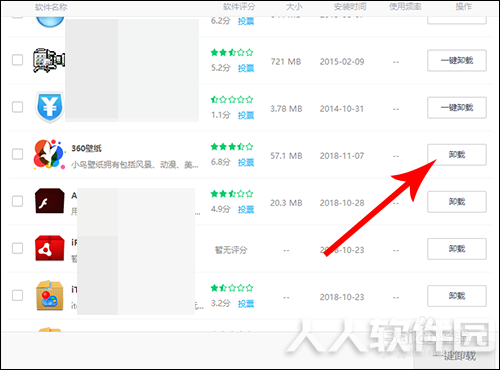Screen dimensions: 500x370
Task: Click the 57.1 MB size value
Action: click(286, 156)
